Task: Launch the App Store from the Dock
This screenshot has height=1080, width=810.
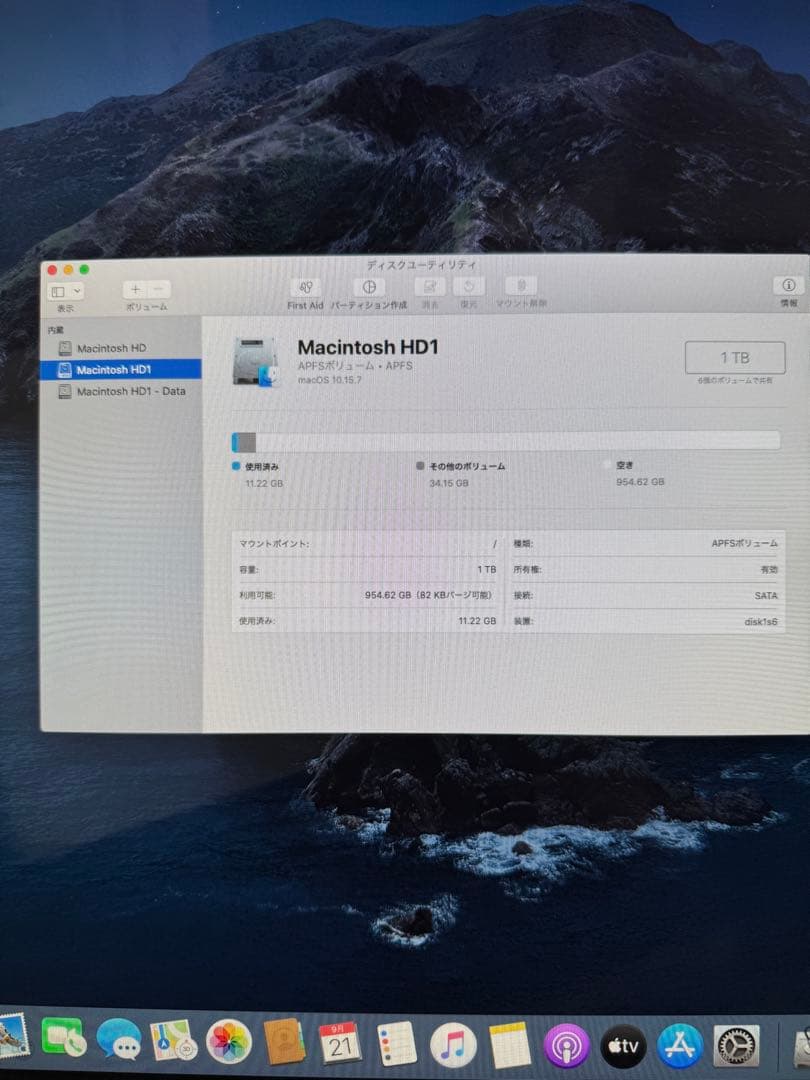Action: (x=679, y=1045)
